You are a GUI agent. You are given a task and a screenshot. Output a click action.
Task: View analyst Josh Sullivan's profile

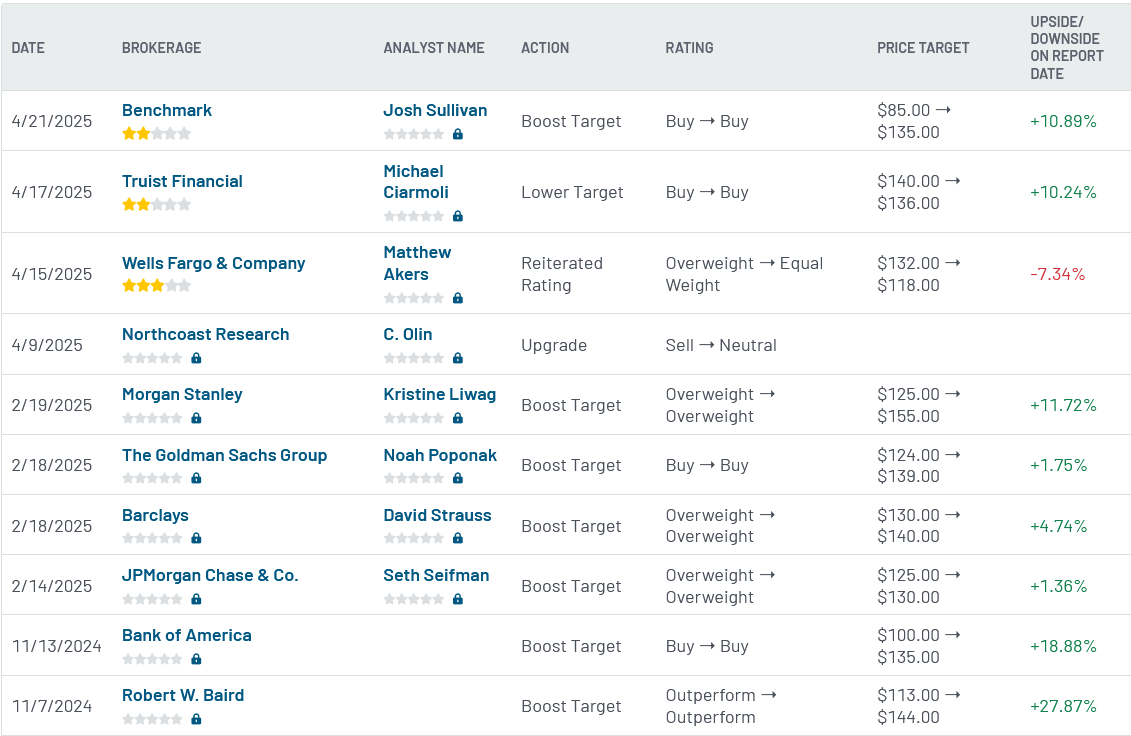click(x=435, y=110)
